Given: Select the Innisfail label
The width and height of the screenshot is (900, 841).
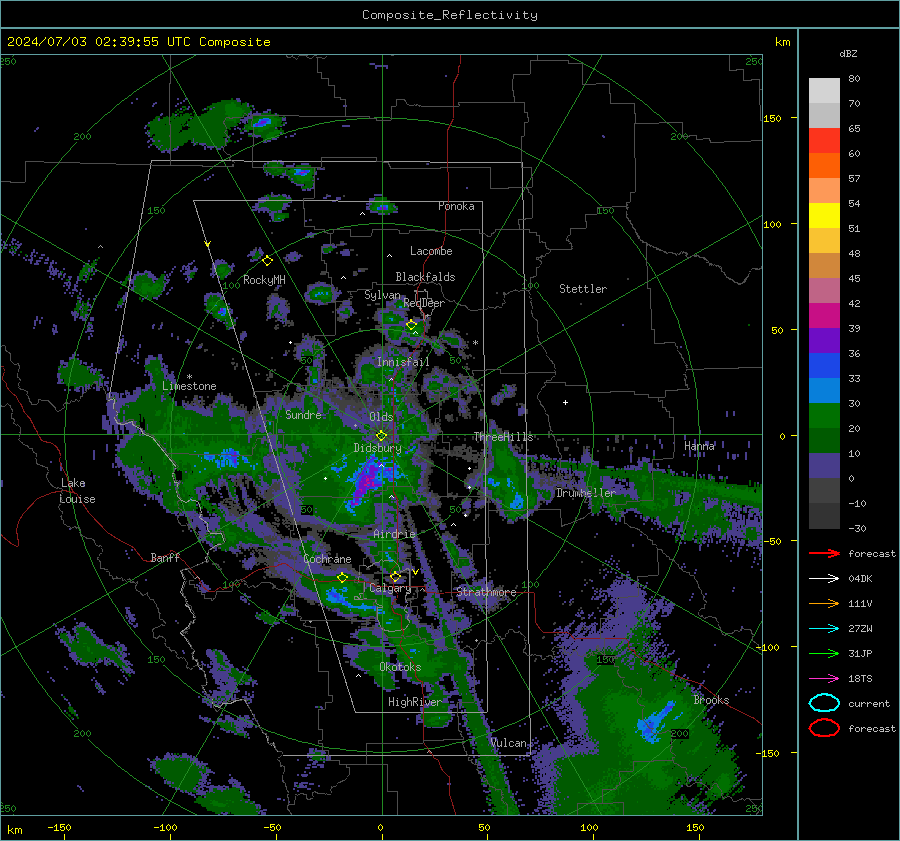Looking at the screenshot, I should [403, 362].
